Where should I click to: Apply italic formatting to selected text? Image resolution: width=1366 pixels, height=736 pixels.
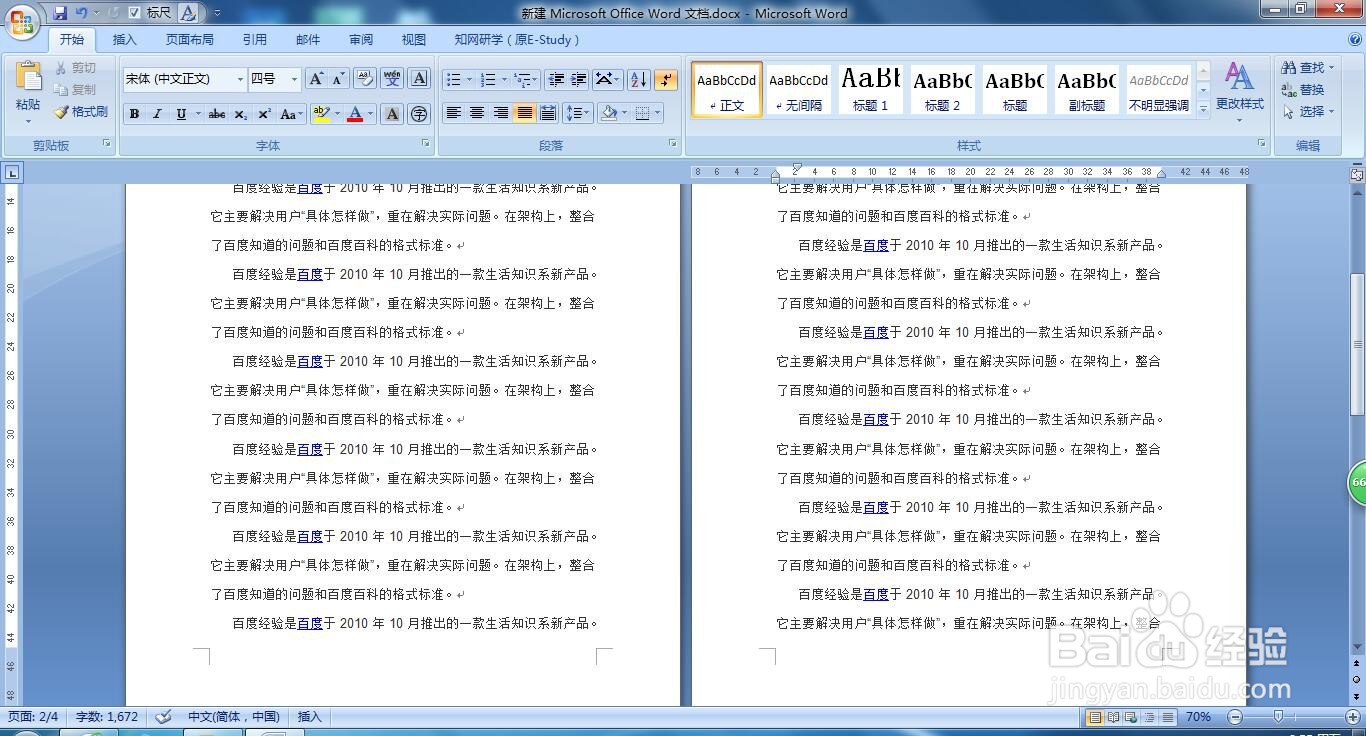tap(157, 113)
